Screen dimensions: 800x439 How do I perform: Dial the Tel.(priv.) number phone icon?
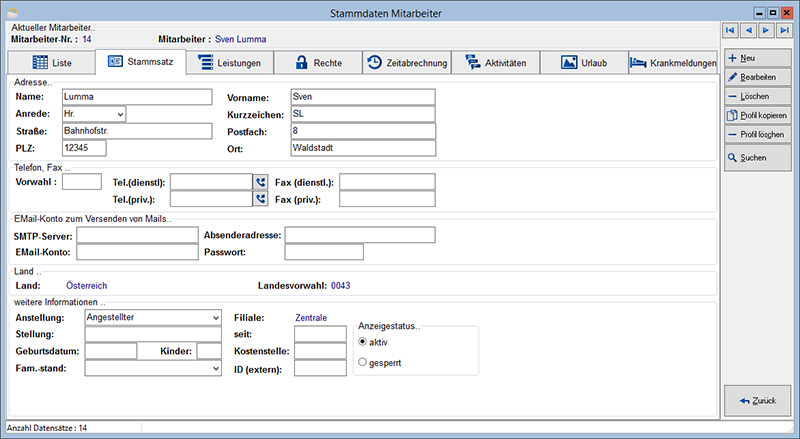tap(260, 199)
